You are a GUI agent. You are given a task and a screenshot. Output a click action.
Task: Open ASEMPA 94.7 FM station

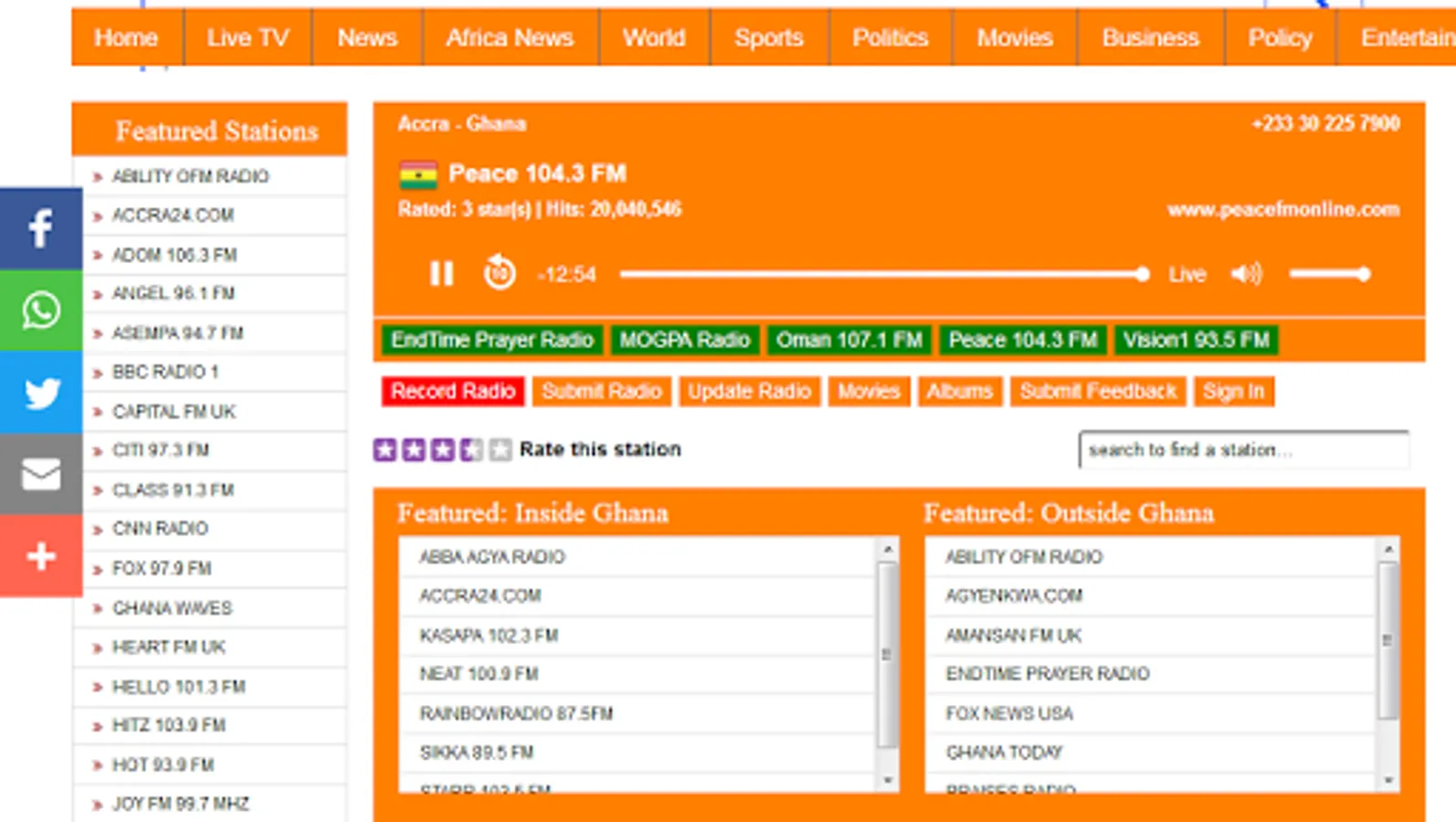[x=177, y=332]
